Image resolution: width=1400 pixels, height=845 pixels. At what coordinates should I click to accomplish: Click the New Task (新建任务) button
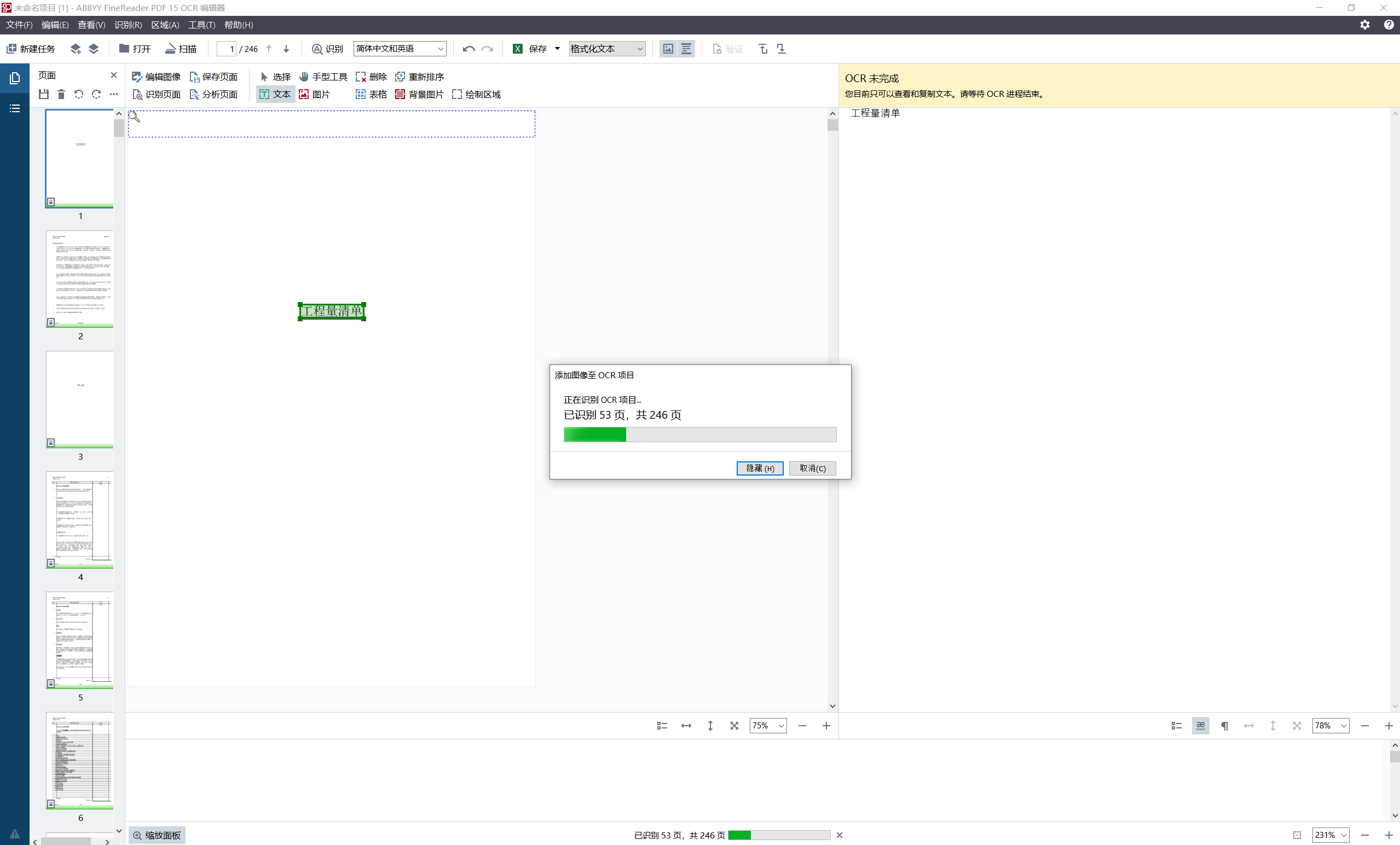click(x=31, y=49)
